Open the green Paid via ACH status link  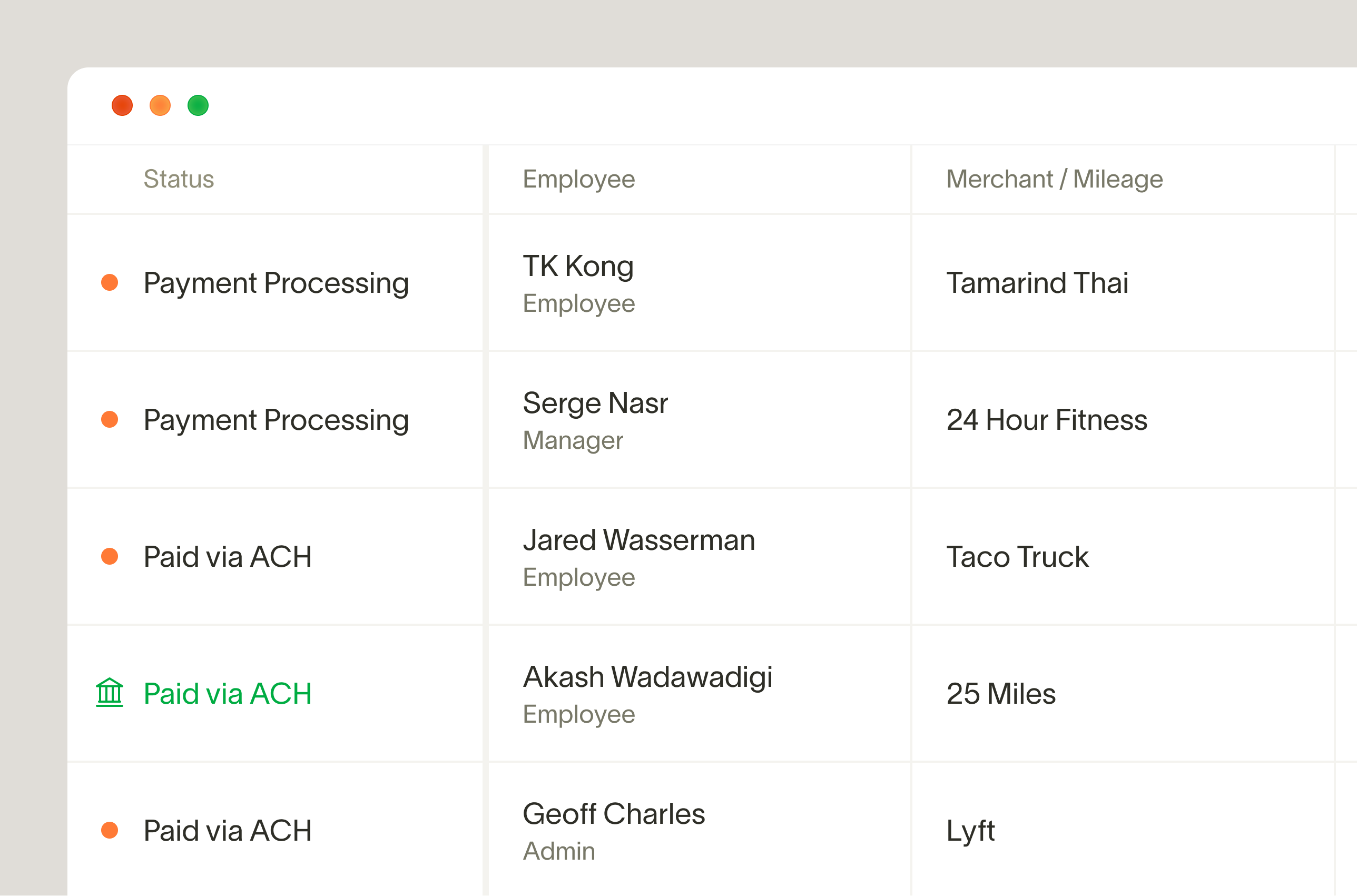[228, 693]
